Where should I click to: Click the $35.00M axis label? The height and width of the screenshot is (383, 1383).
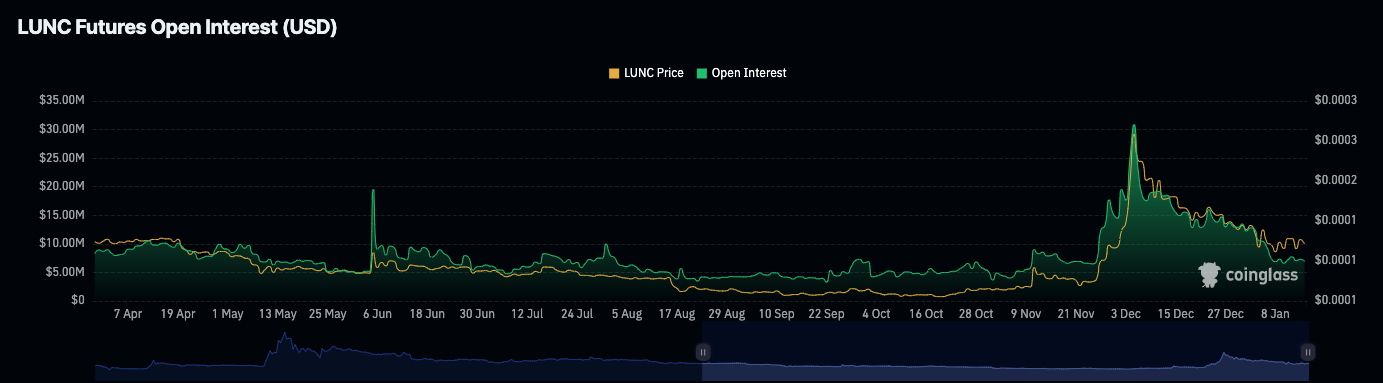[x=61, y=101]
